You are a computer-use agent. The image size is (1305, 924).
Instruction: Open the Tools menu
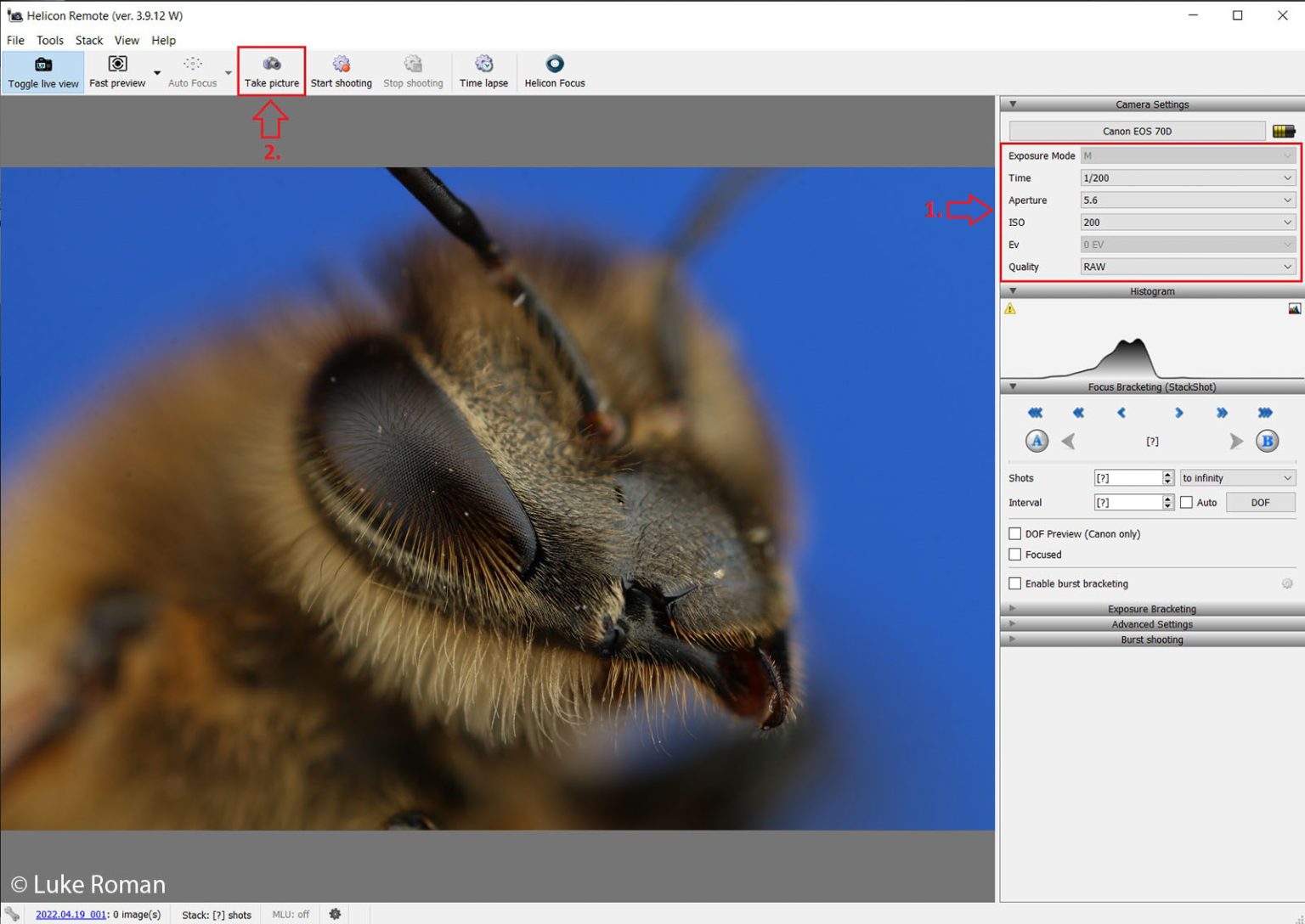[x=49, y=40]
